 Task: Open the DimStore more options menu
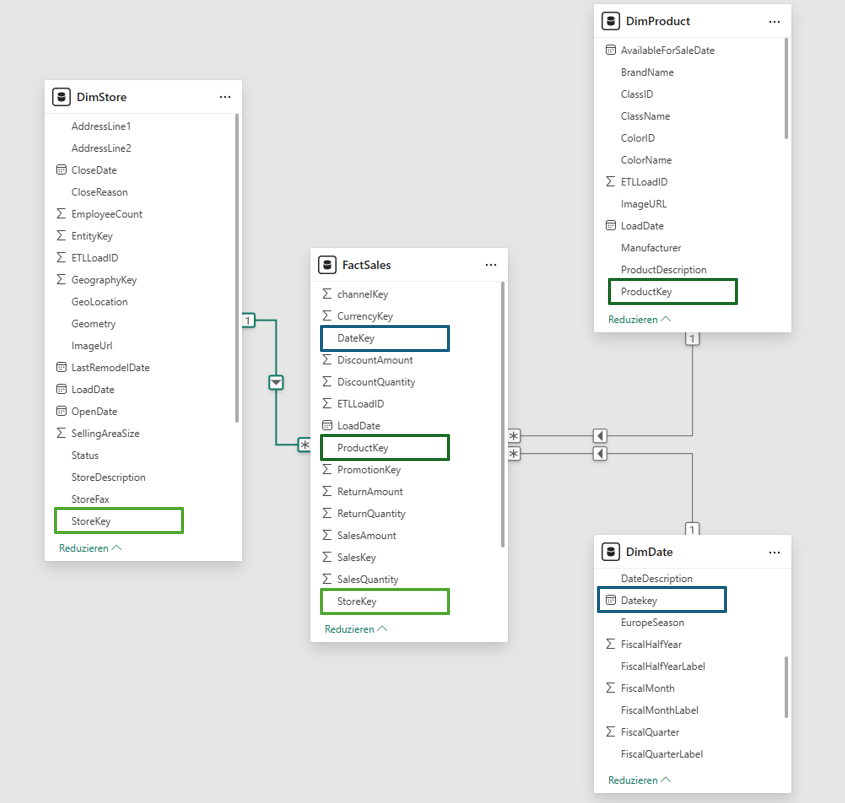pos(225,97)
